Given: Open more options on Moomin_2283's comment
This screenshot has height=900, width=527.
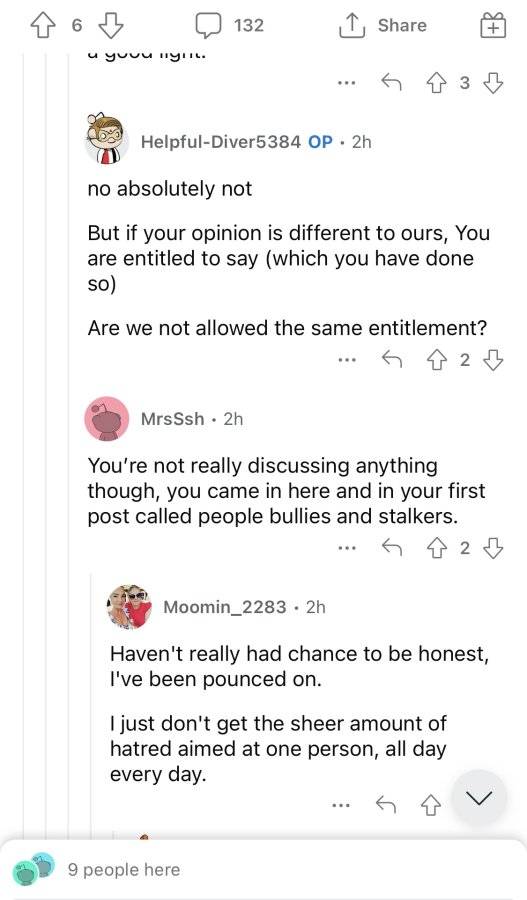Looking at the screenshot, I should tap(341, 806).
